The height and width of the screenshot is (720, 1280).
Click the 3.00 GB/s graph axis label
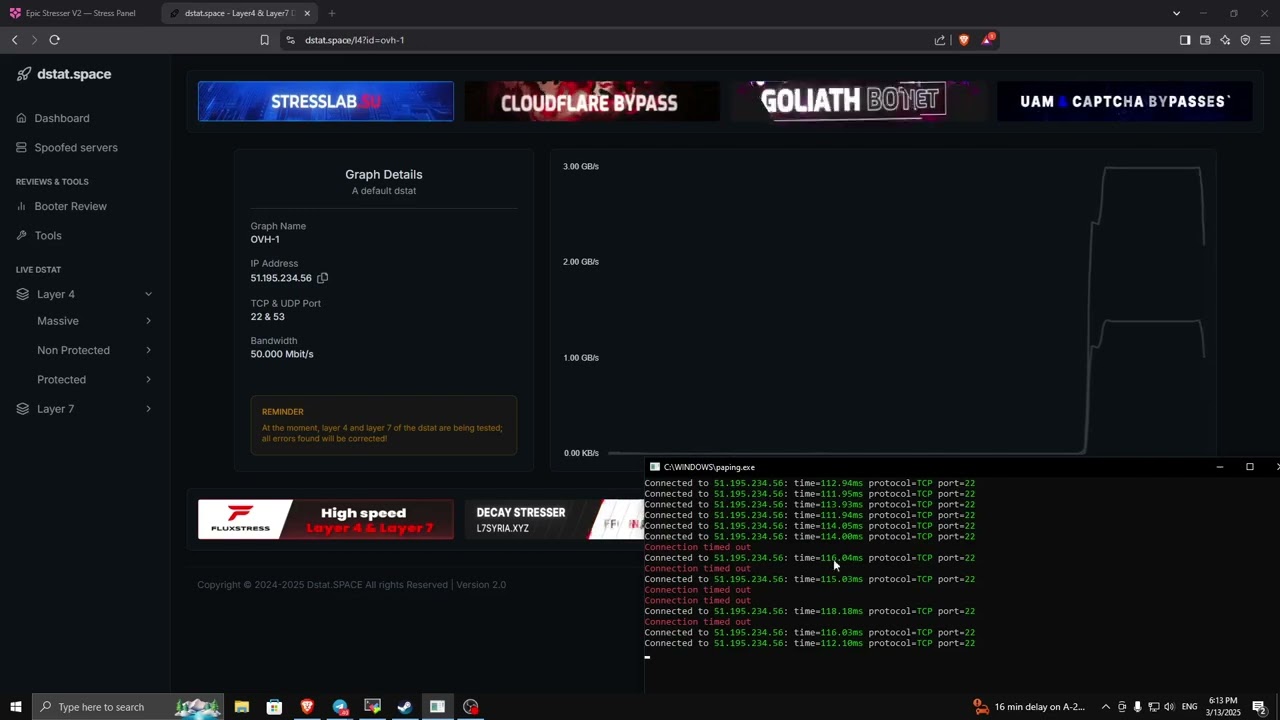(581, 166)
